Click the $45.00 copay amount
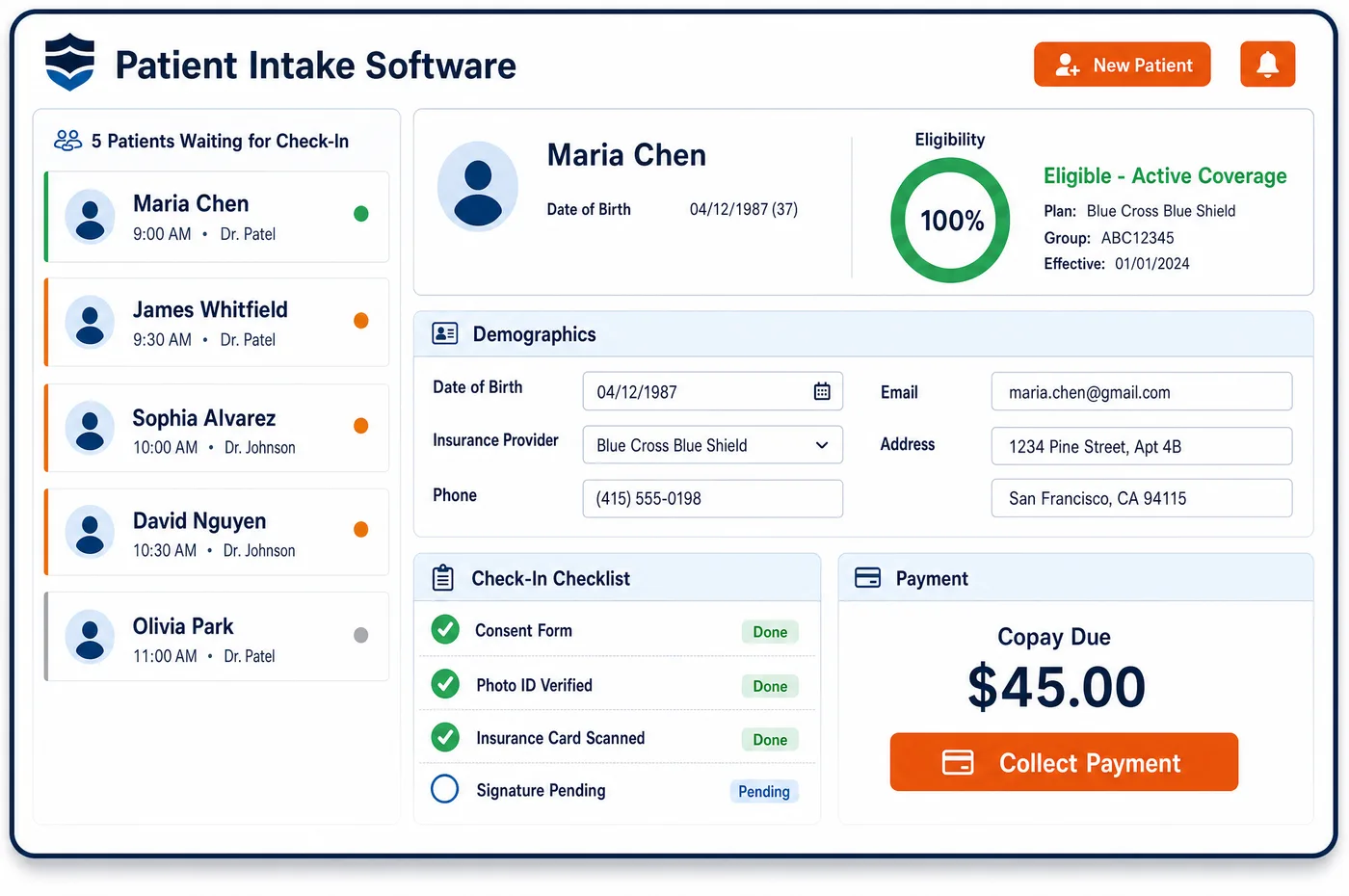 1056,686
